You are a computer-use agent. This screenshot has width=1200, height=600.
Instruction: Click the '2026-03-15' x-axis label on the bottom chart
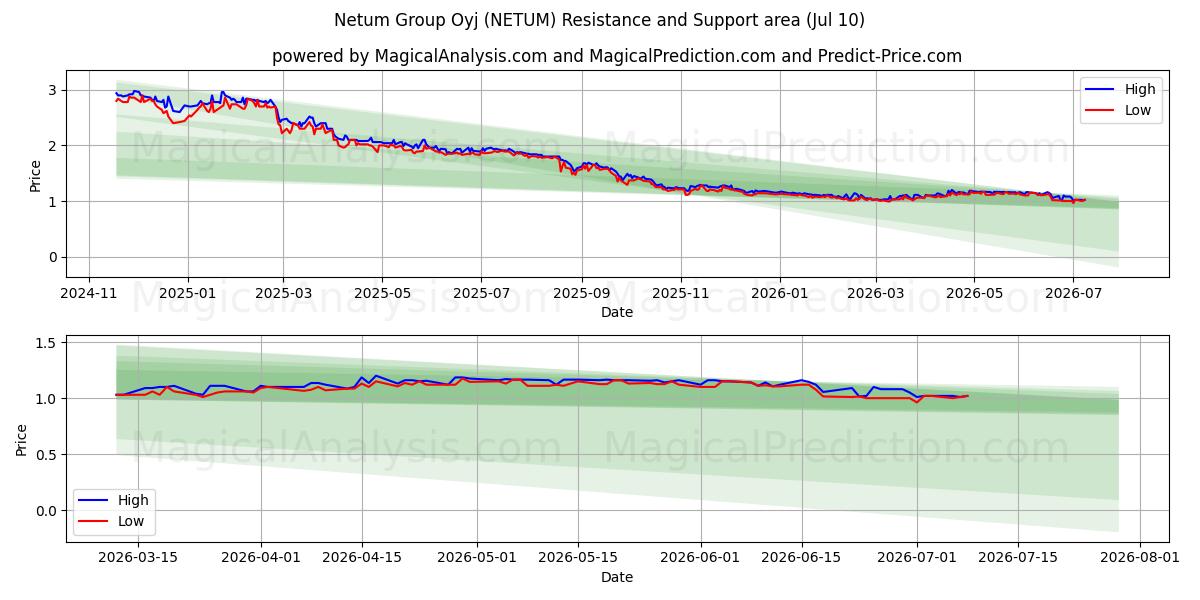[139, 558]
